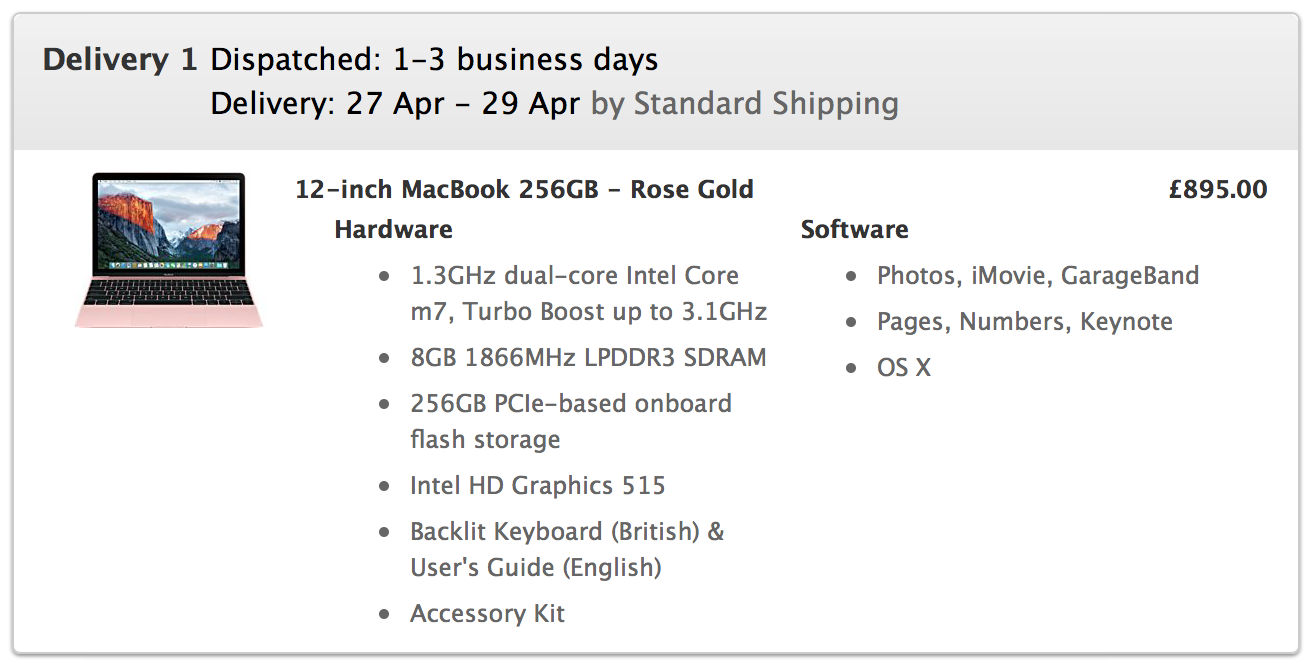
Task: Click the 8GB 1866MHz LPDDR3 SDRAM item
Action: coord(588,357)
